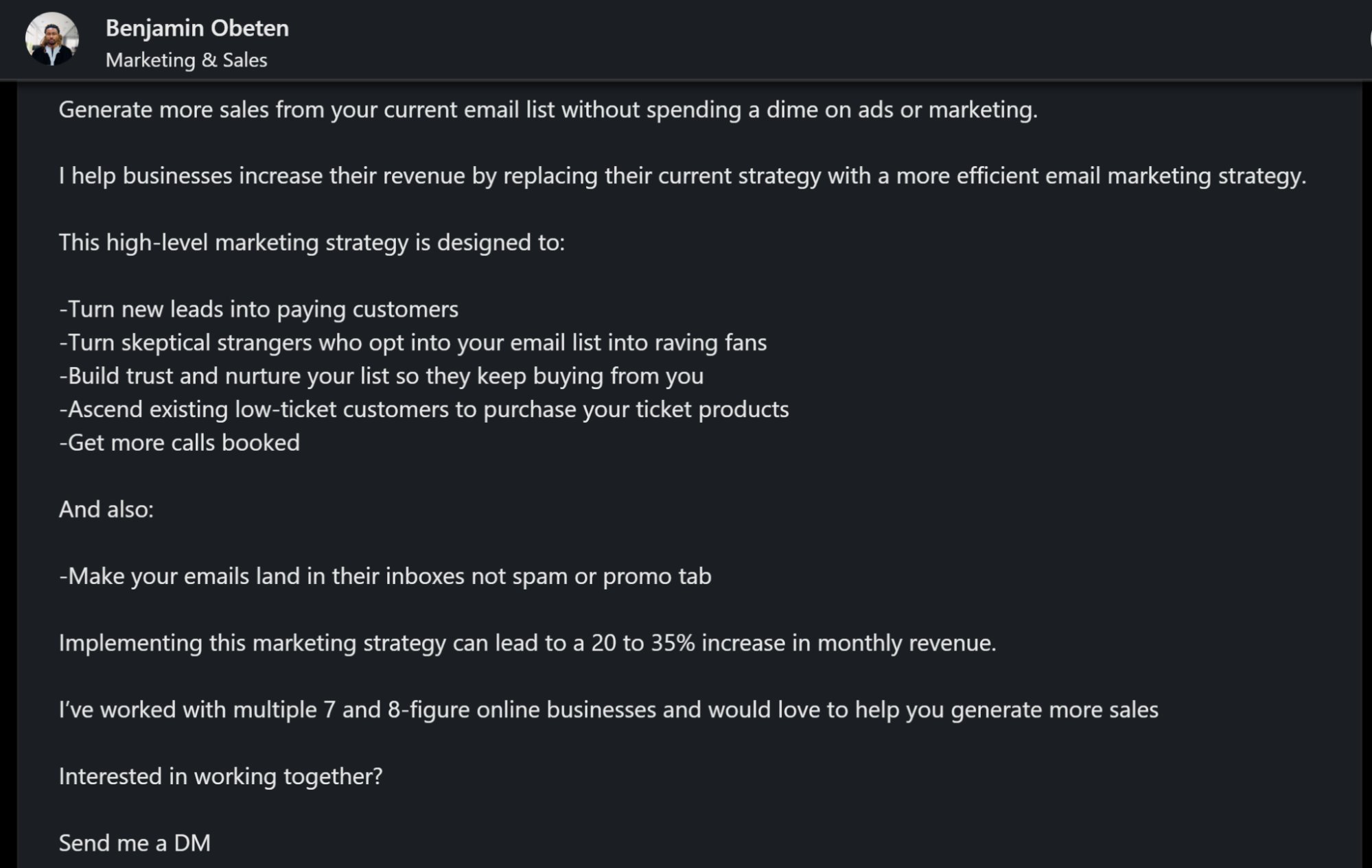Click the Marketing & Sales subtitle
Viewport: 1372px width, 868px height.
point(186,60)
